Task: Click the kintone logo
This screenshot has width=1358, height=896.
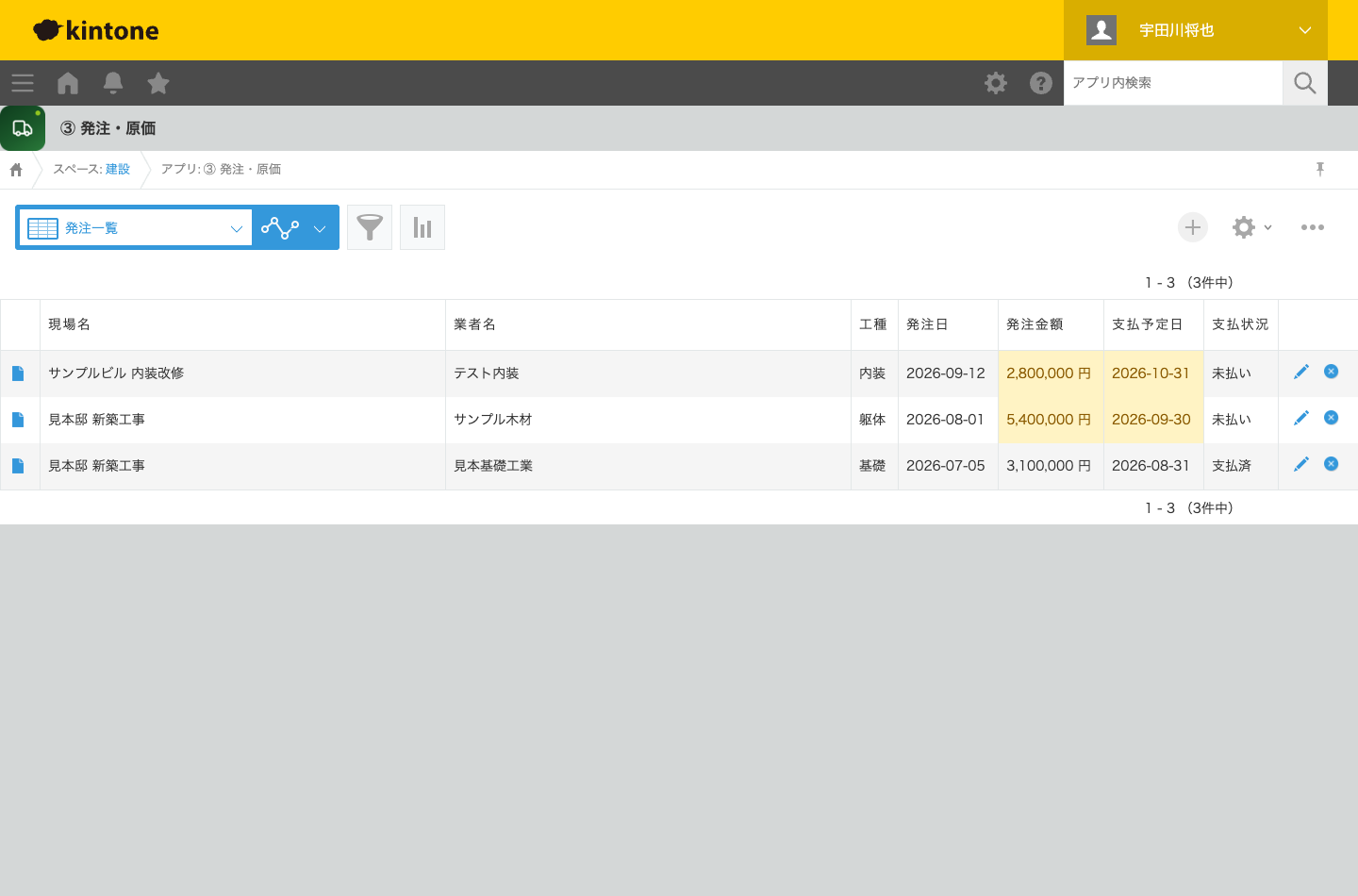Action: (x=96, y=30)
